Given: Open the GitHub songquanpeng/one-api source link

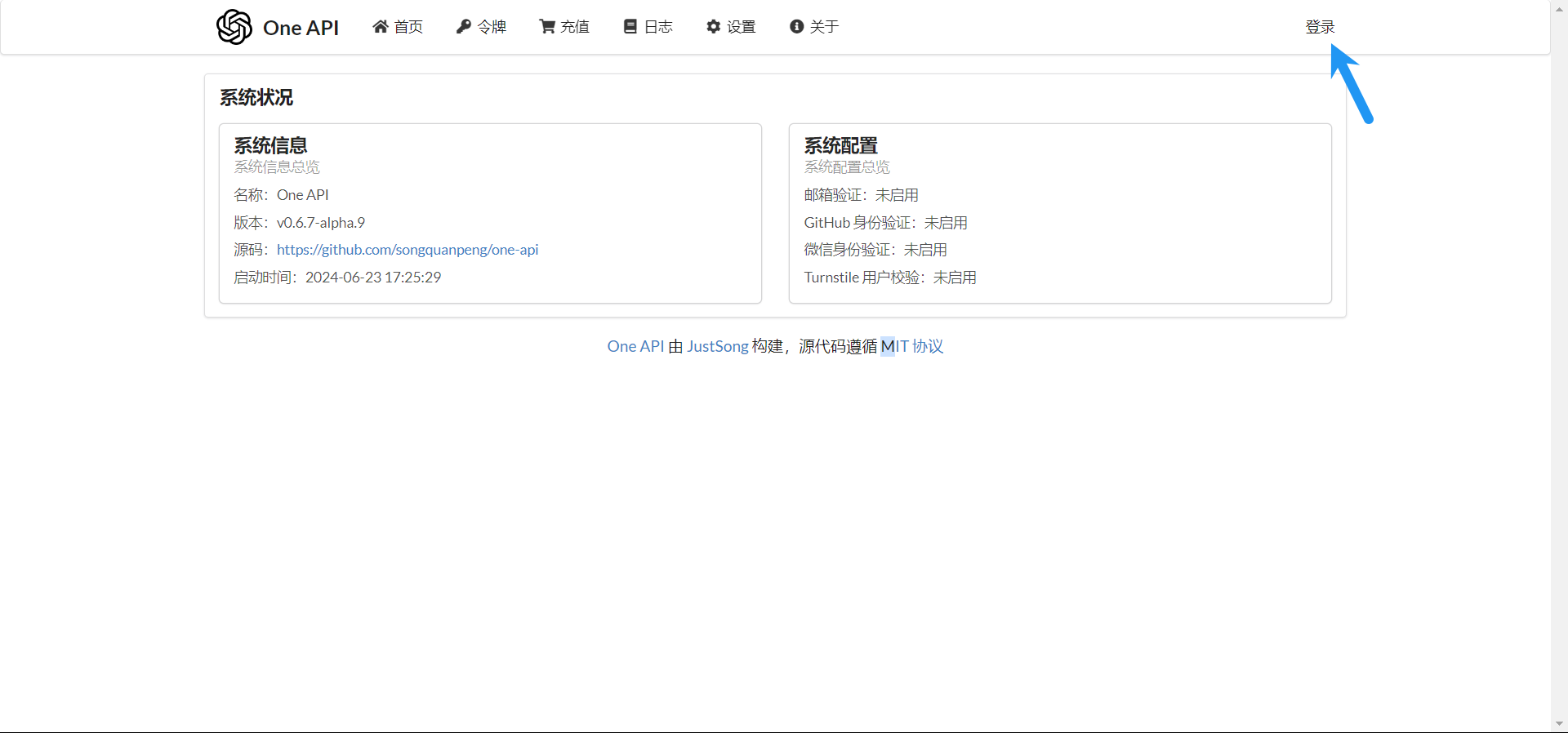Looking at the screenshot, I should [x=408, y=250].
